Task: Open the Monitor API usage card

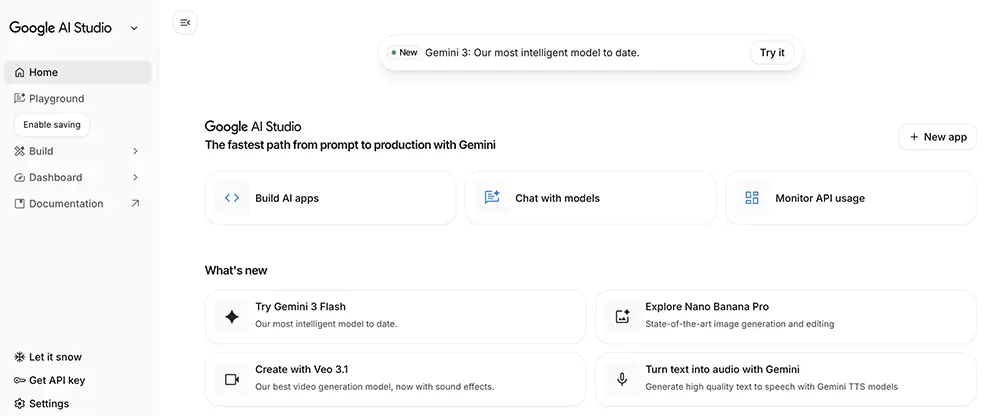Action: coord(851,198)
